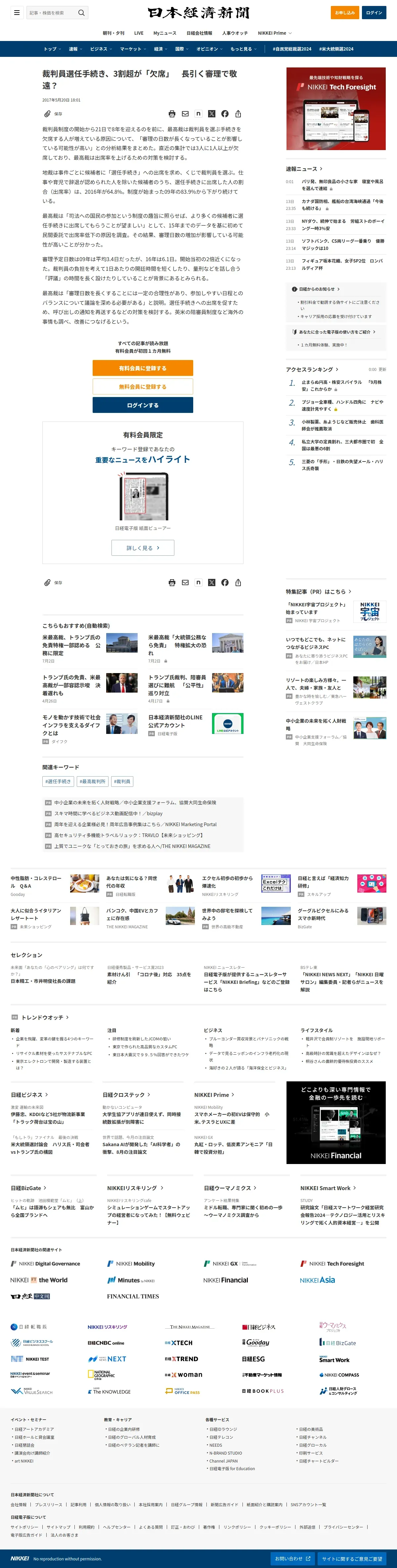
Task: Click 無料会員に登録する button
Action: click(x=143, y=386)
